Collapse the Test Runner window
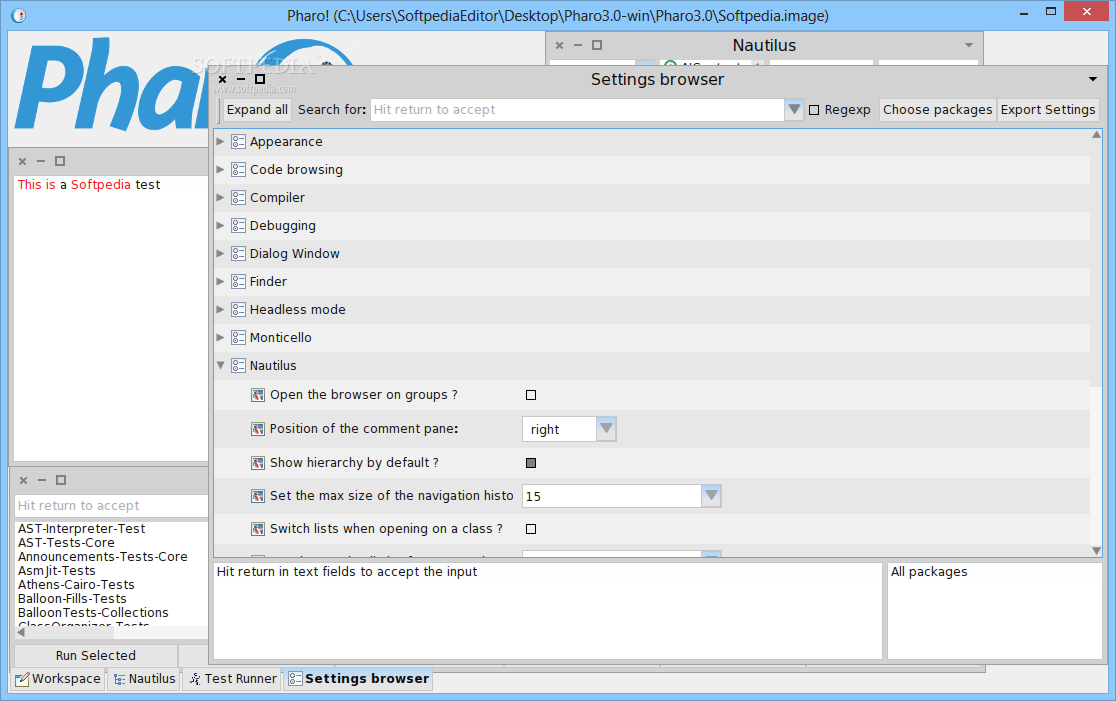This screenshot has width=1116, height=701. [42, 480]
